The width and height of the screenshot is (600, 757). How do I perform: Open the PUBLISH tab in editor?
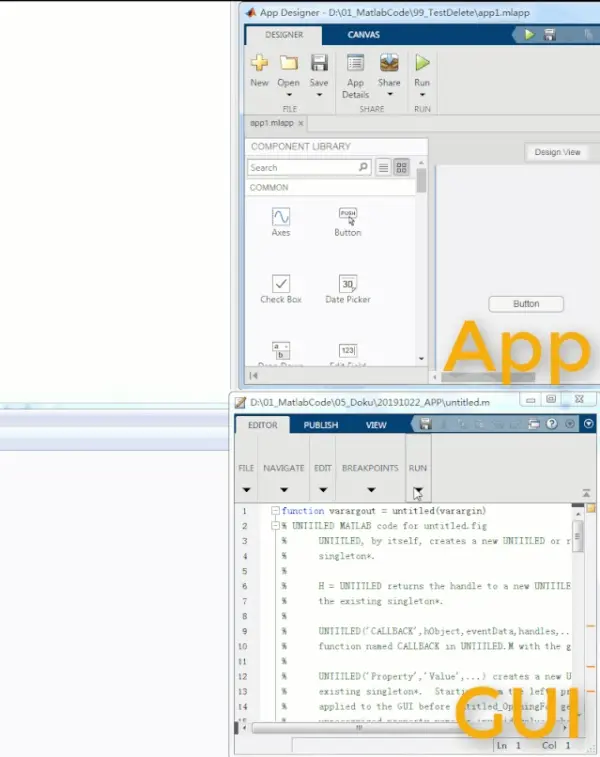point(321,425)
